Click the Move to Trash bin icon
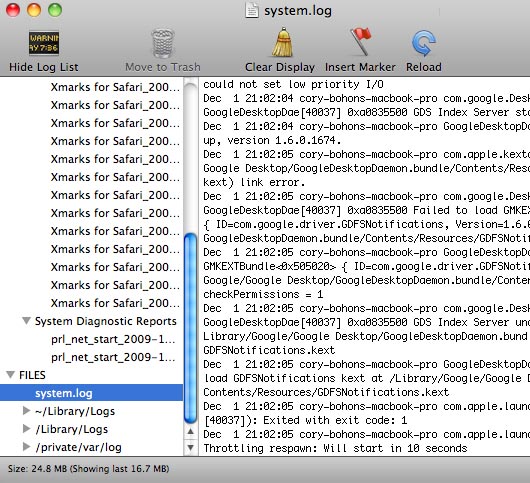 (163, 43)
